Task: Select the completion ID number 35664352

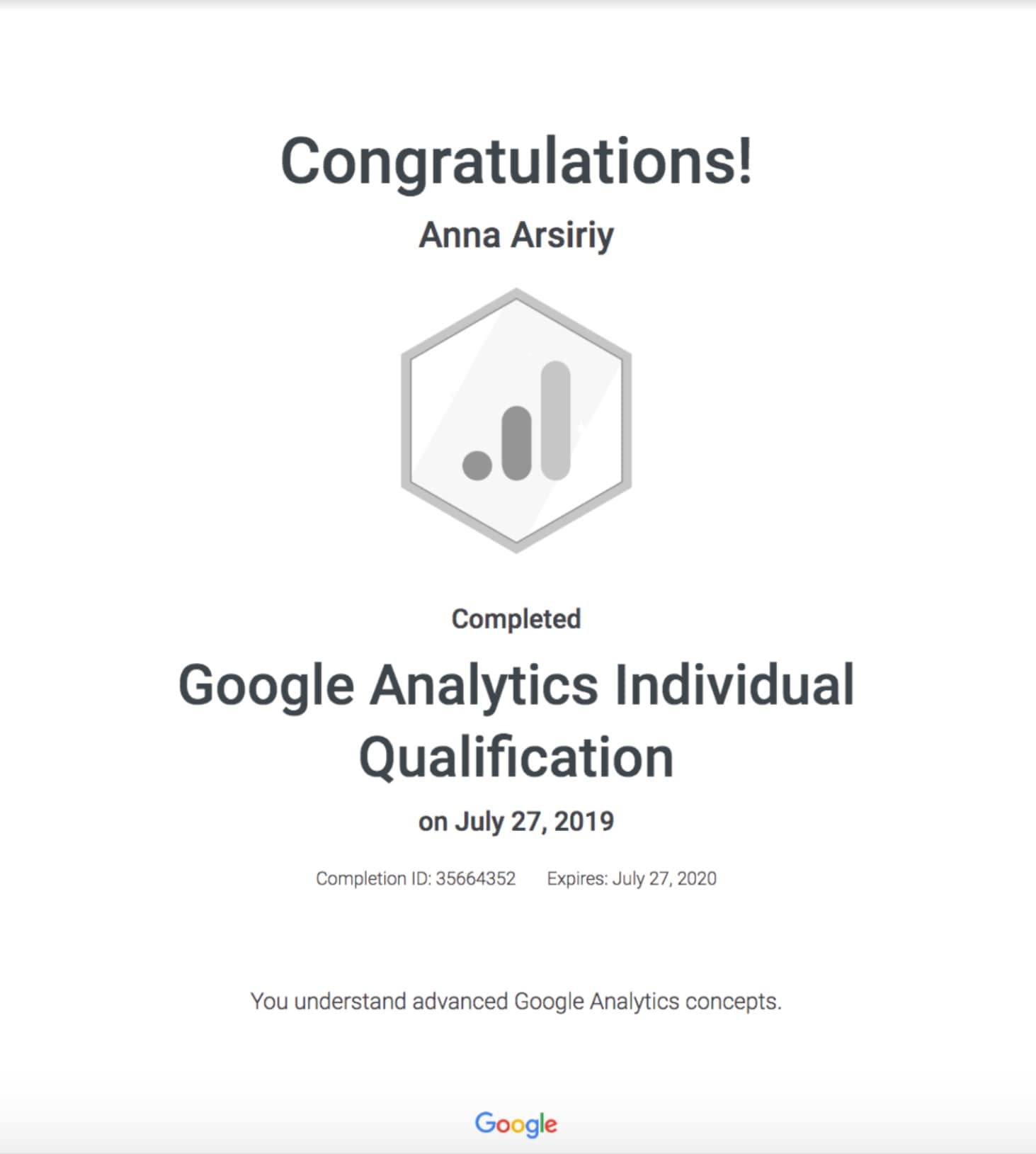Action: 476,878
